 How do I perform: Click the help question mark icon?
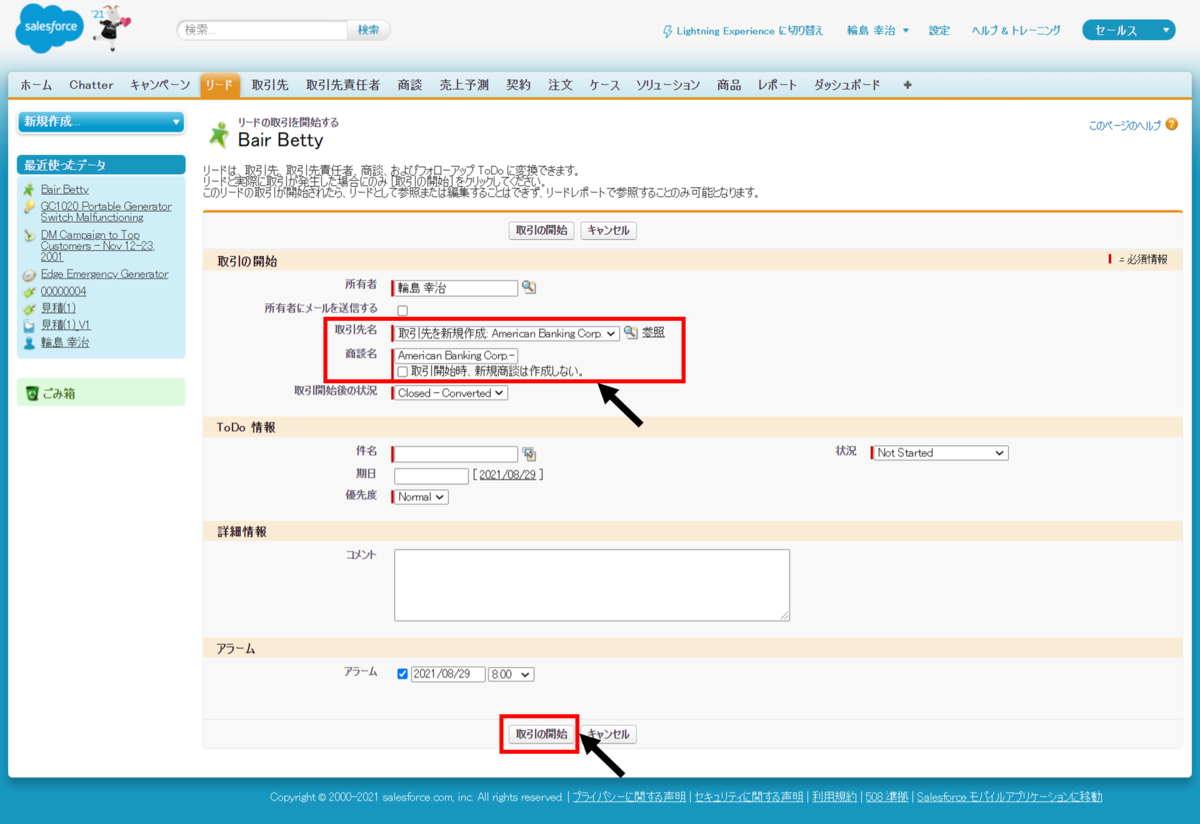[x=1171, y=125]
